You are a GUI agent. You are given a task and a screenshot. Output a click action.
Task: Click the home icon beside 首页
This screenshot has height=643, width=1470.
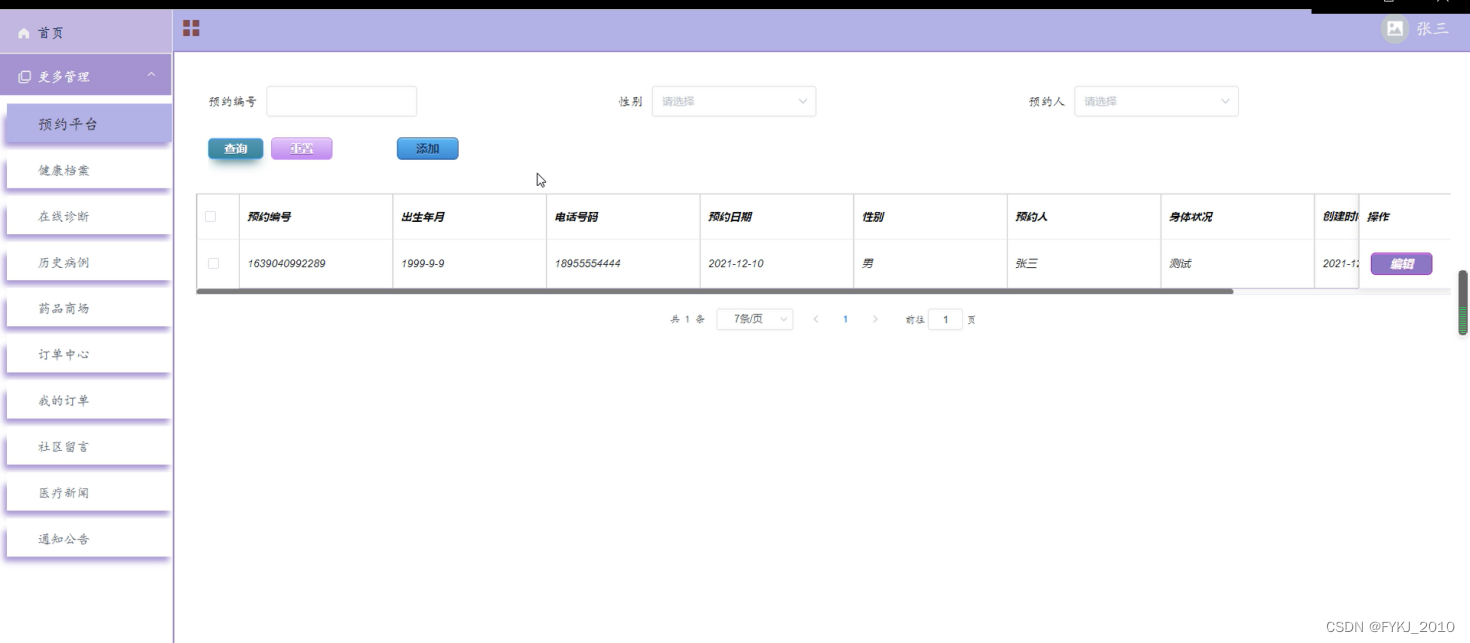24,33
